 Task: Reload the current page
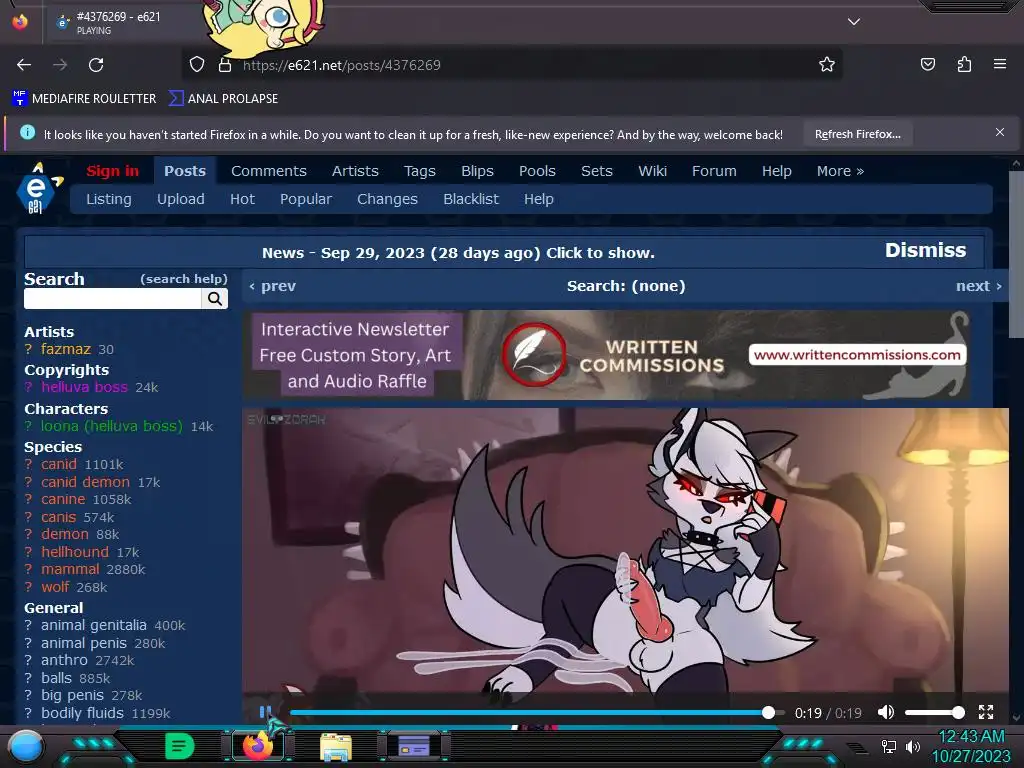click(x=96, y=65)
